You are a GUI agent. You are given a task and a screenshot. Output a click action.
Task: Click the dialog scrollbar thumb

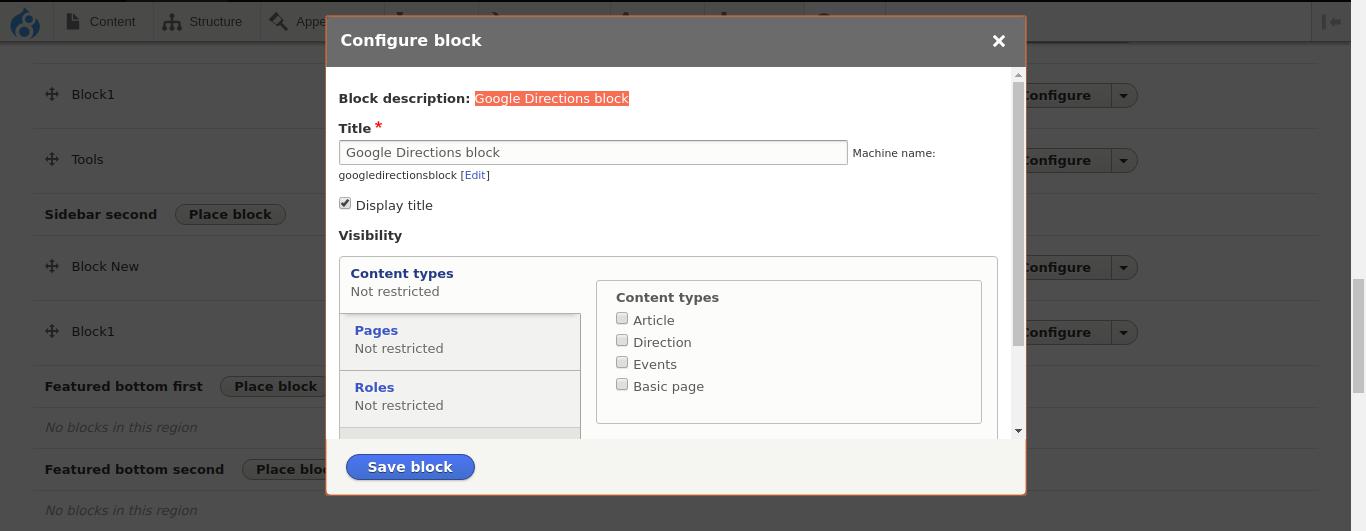[x=1018, y=214]
